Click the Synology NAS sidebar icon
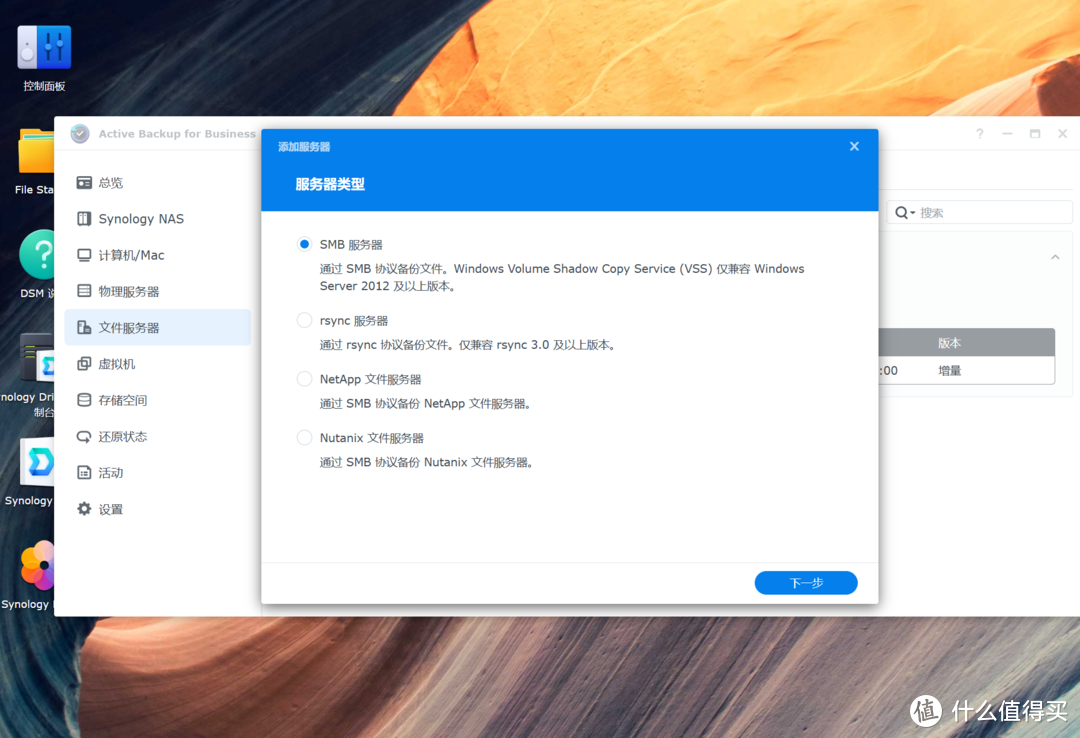 [84, 219]
